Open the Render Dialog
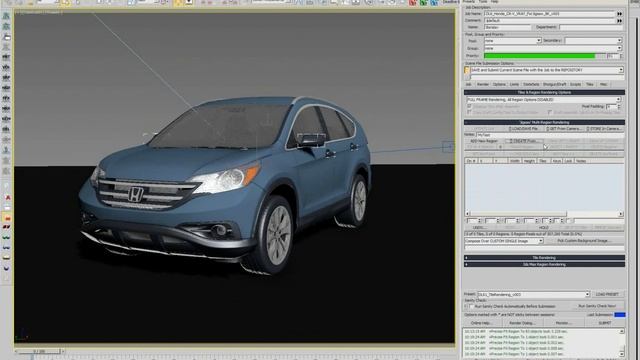 point(522,323)
